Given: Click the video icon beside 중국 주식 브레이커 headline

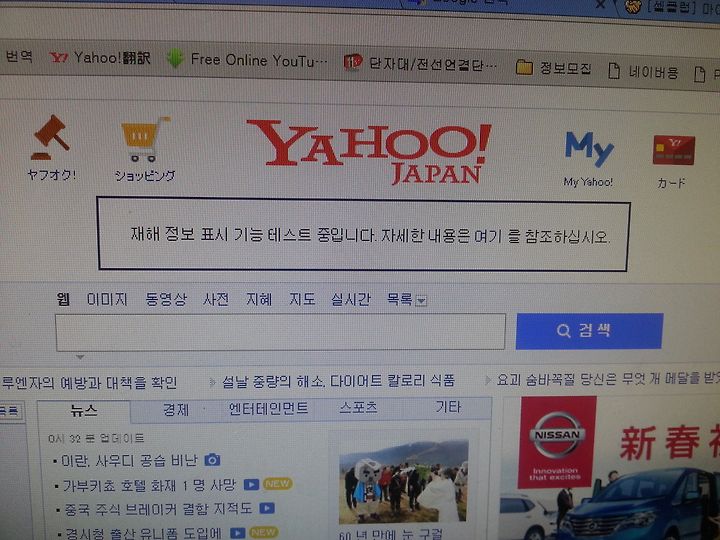Looking at the screenshot, I should tap(267, 508).
